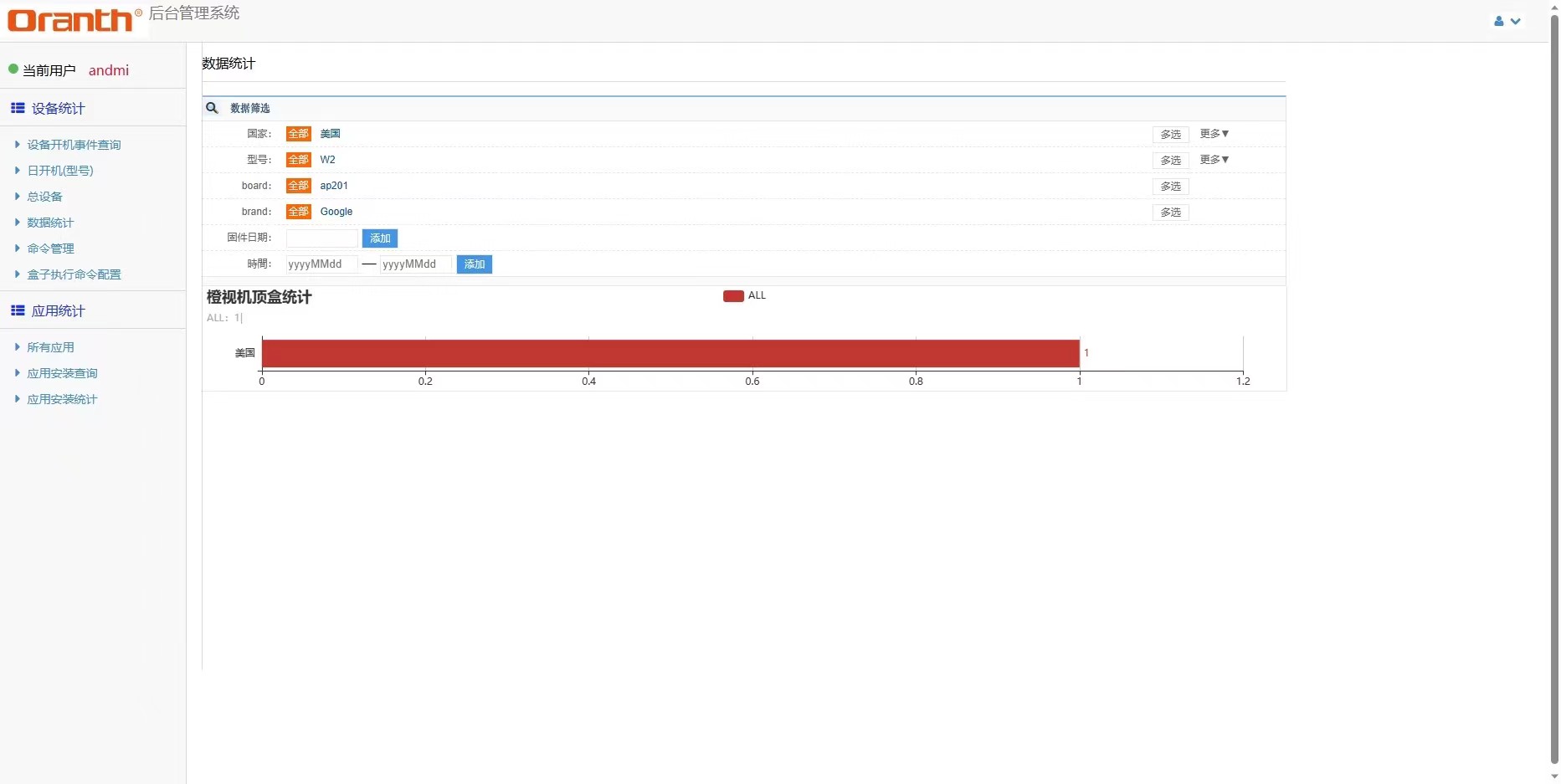
Task: Open the user account menu icon
Action: point(1507,21)
